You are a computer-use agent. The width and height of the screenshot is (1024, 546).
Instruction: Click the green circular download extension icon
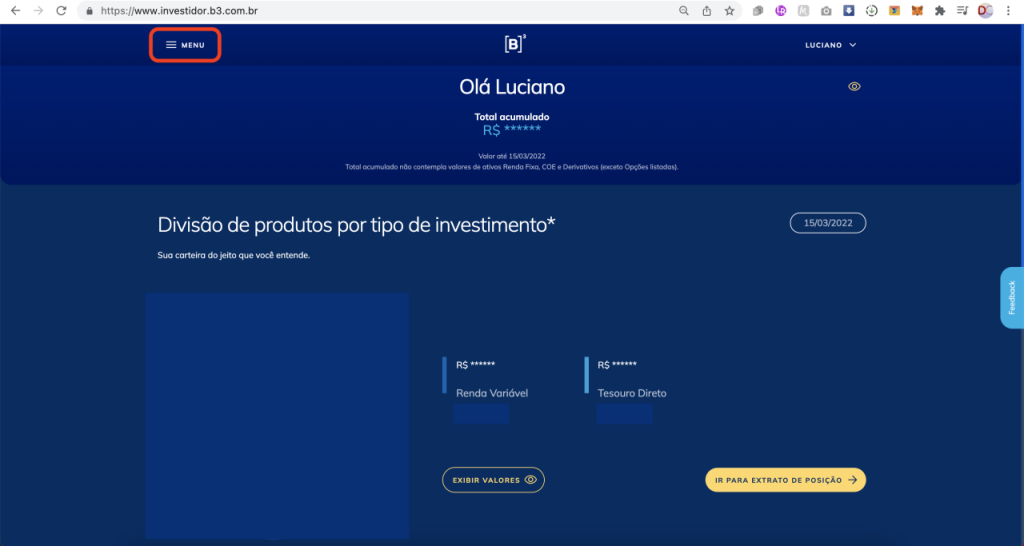point(872,11)
